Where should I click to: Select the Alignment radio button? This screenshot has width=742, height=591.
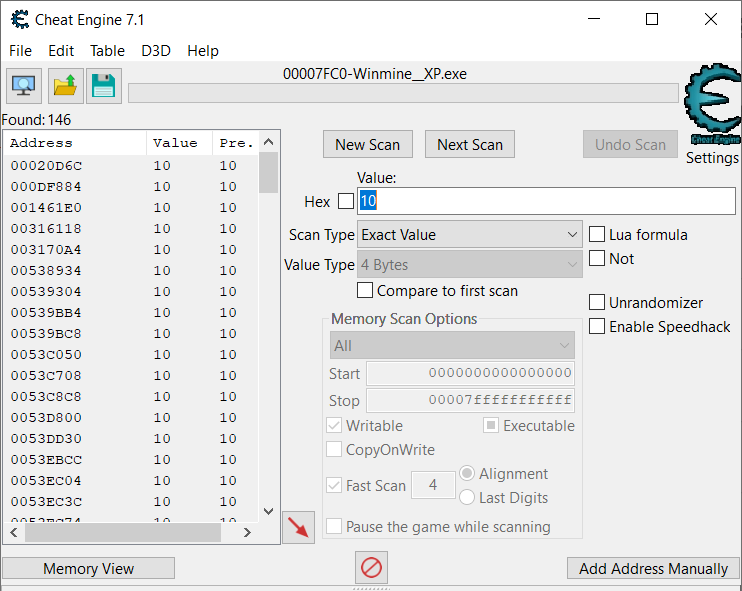467,473
